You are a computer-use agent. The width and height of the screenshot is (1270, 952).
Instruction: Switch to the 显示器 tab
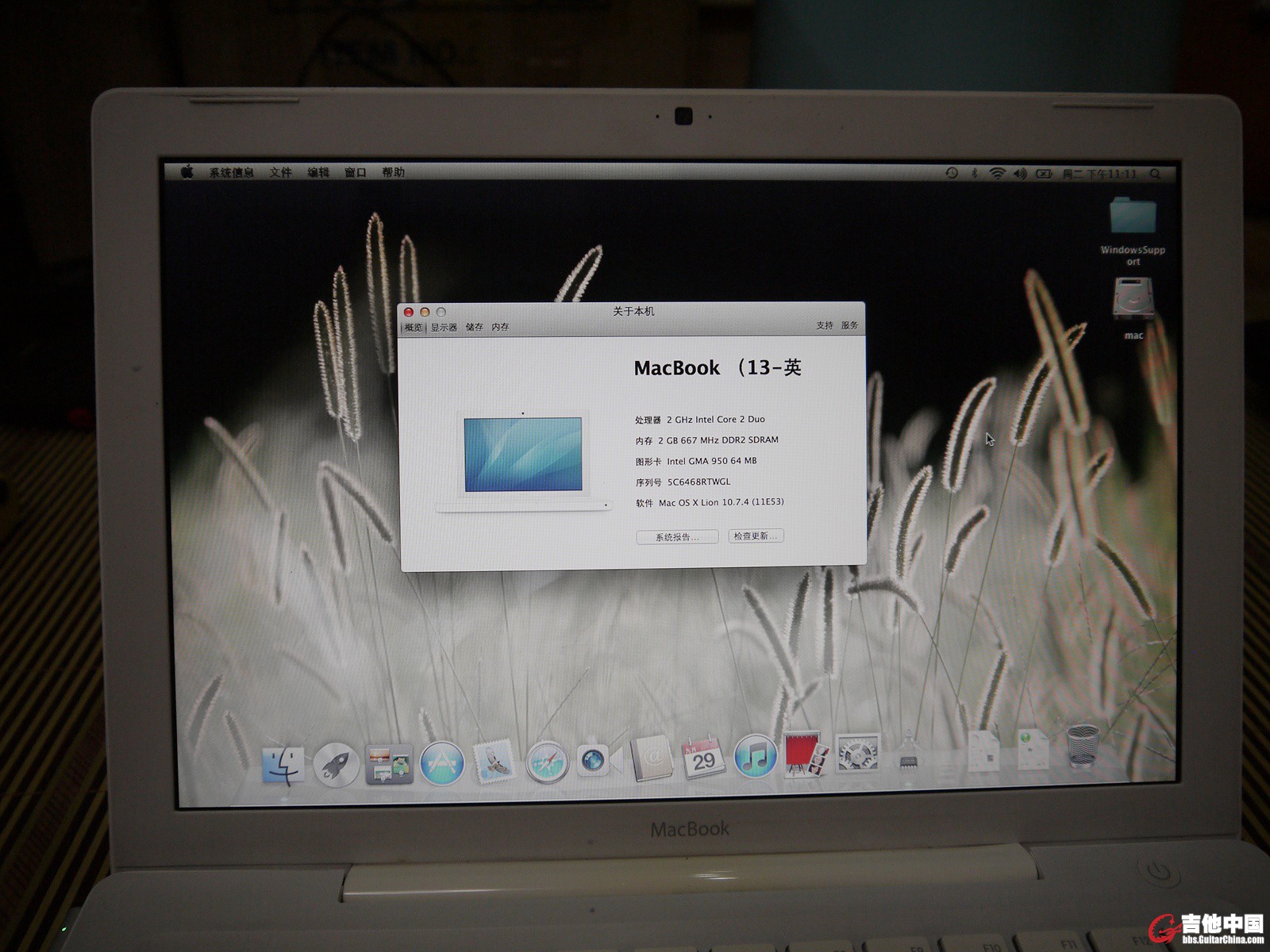(444, 328)
